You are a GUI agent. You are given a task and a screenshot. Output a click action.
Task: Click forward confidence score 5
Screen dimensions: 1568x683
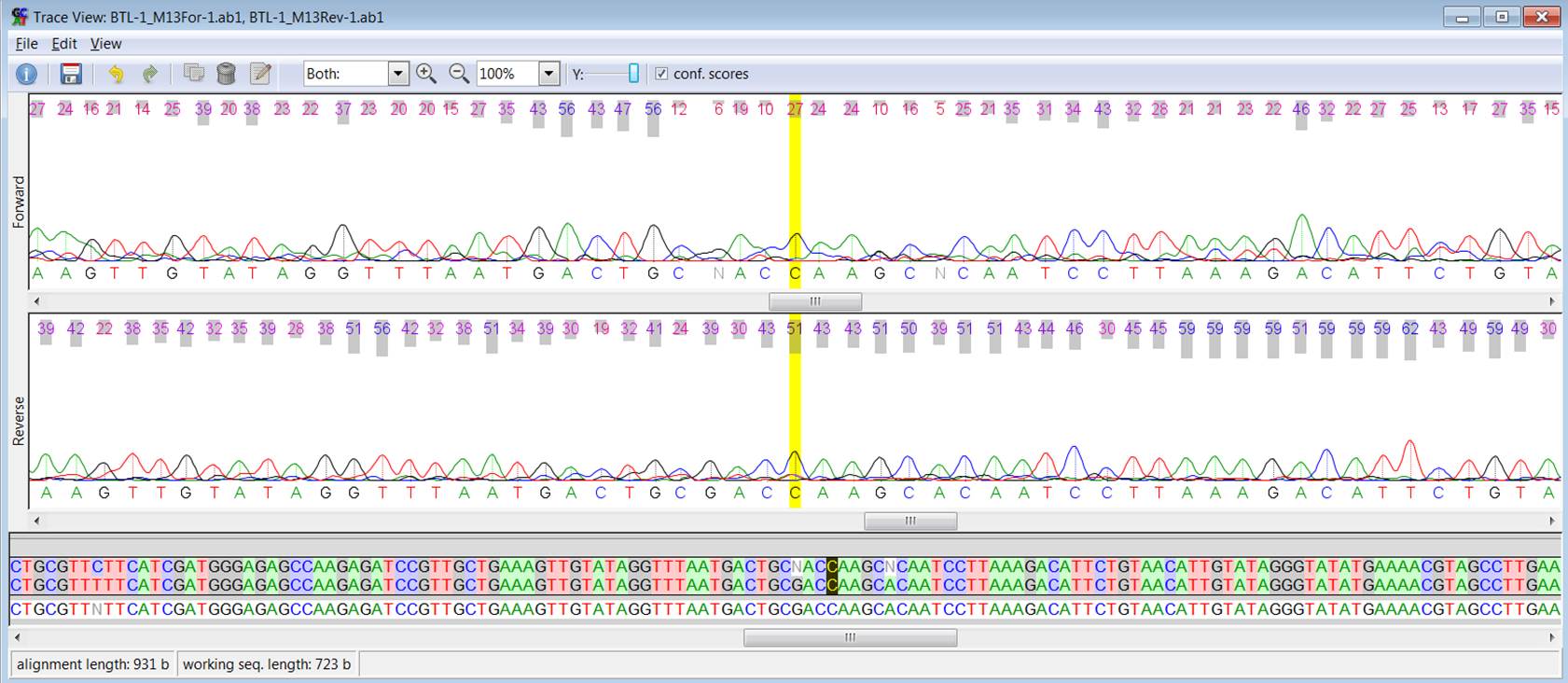[939, 109]
